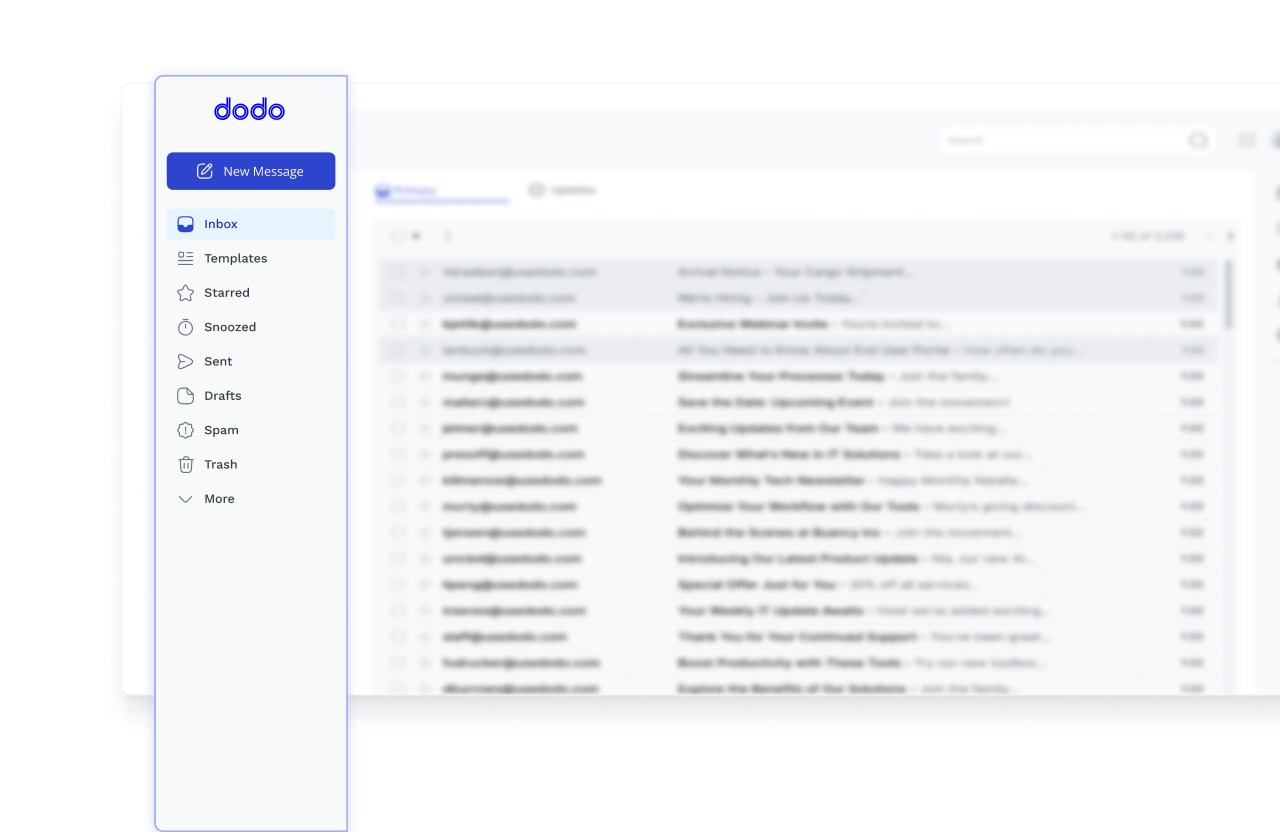Check the first email row's checkbox
1280x832 pixels.
click(x=397, y=272)
